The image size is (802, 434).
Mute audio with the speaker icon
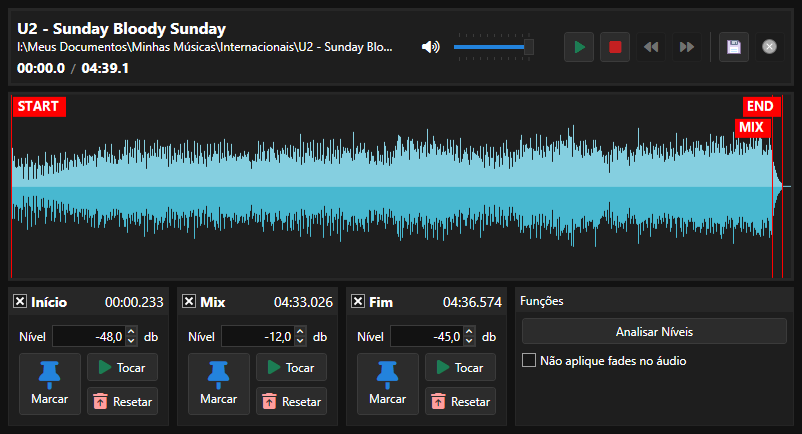[x=431, y=47]
